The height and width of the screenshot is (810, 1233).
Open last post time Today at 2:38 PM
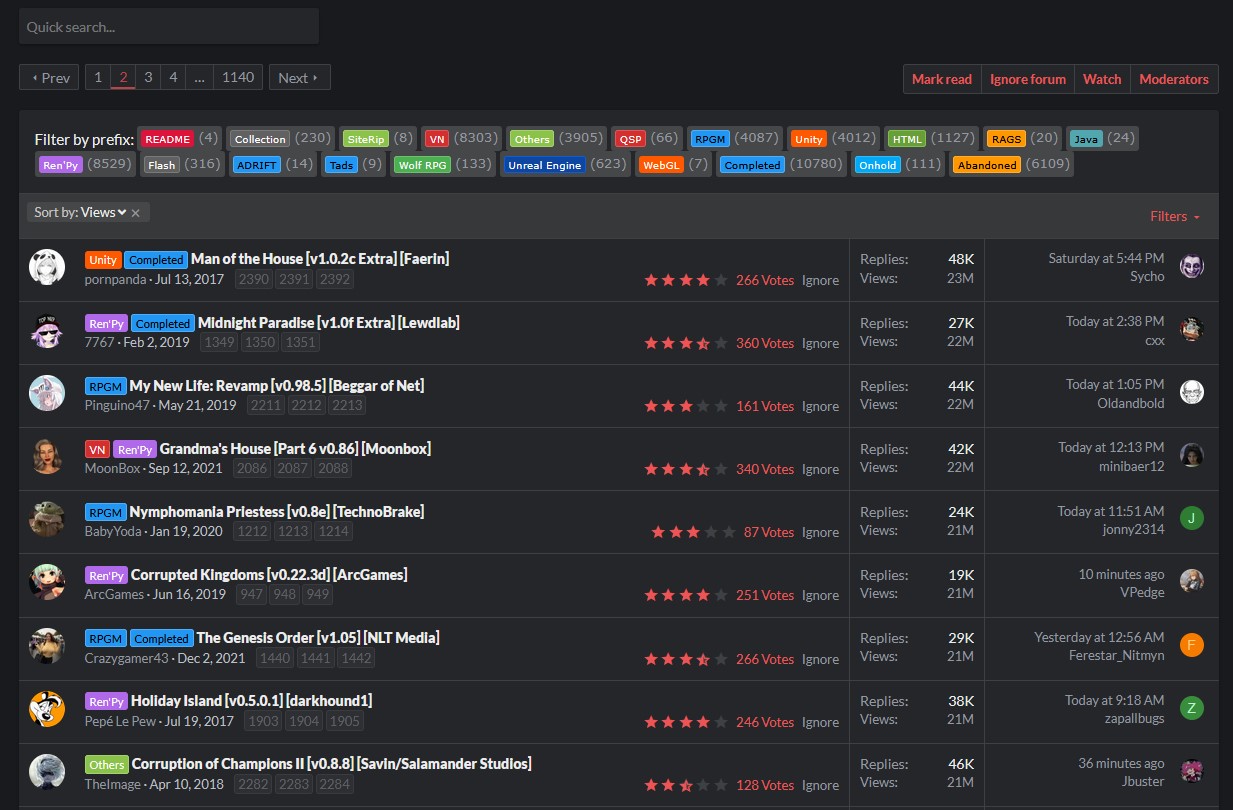point(1115,321)
